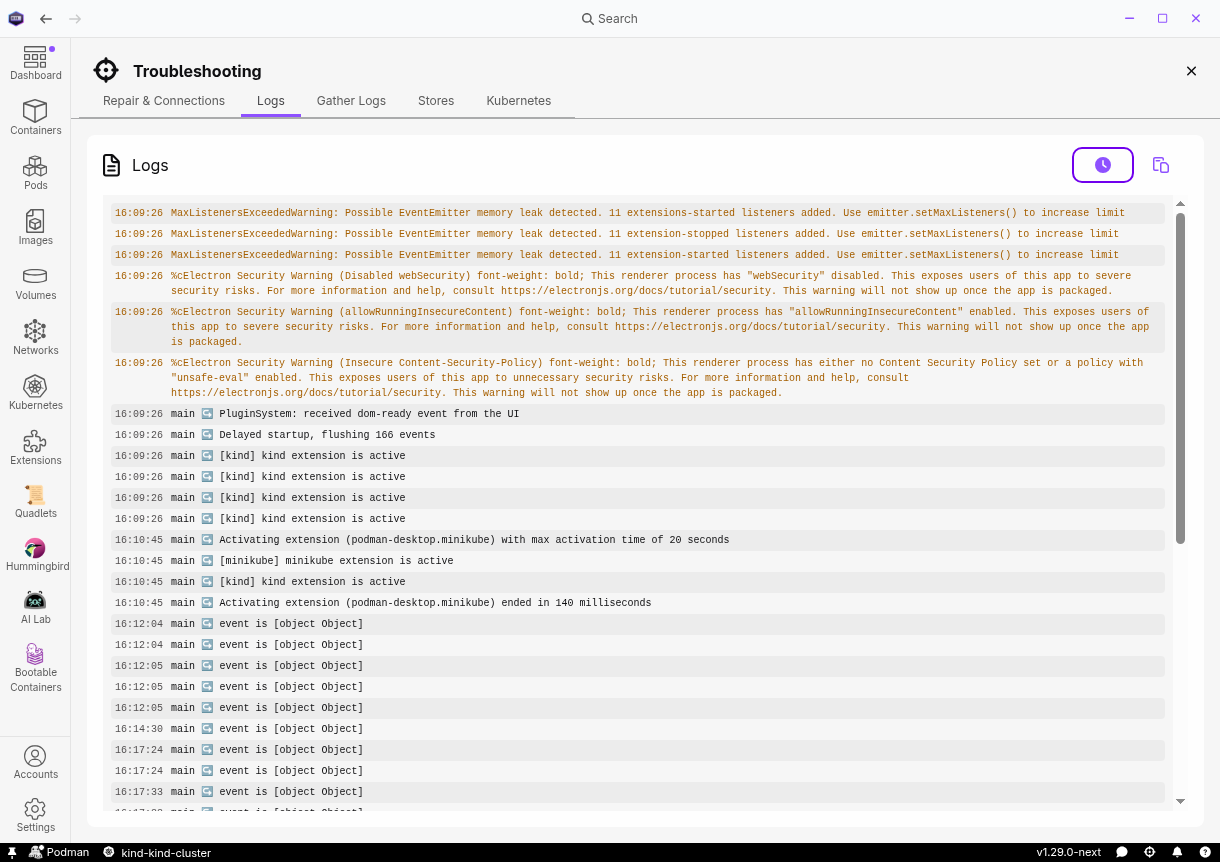The width and height of the screenshot is (1220, 862).
Task: Click the Podman Desktop logo in title bar
Action: coord(16,19)
